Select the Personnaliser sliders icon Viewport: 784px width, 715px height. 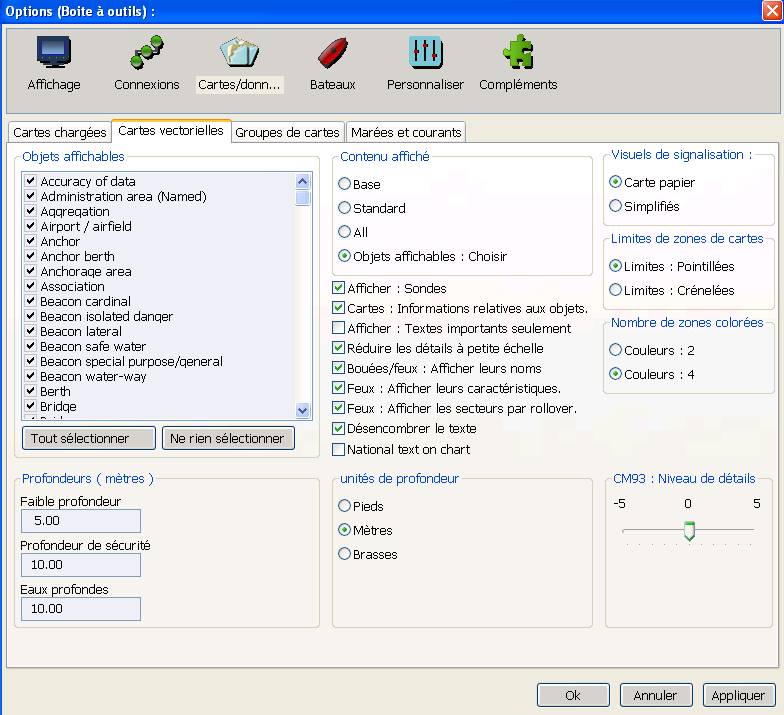click(425, 54)
